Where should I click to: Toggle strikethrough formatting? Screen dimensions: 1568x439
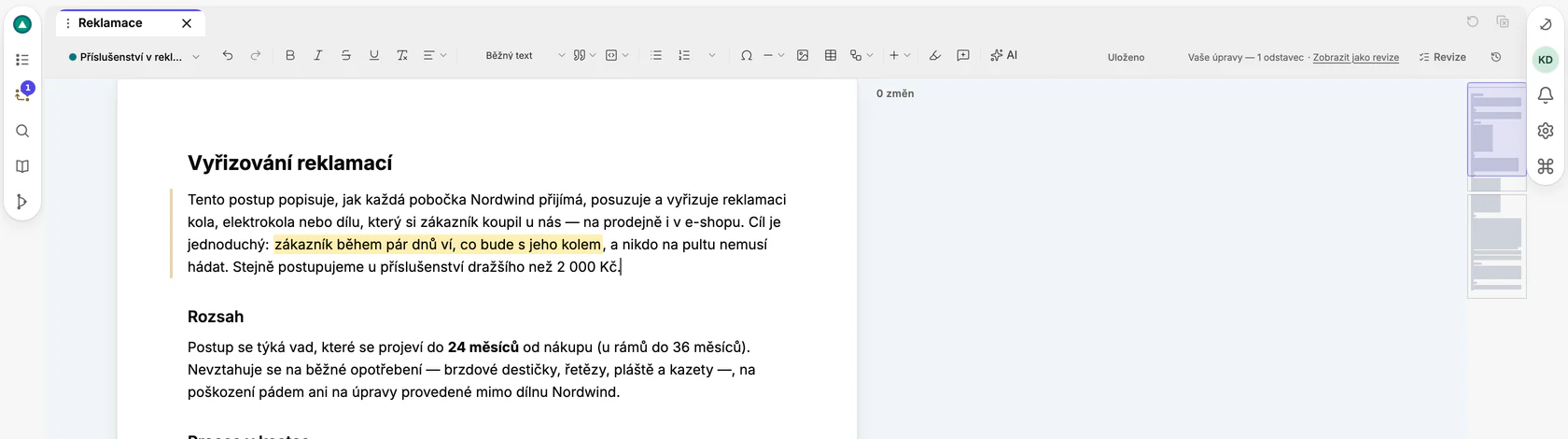pyautogui.click(x=346, y=56)
